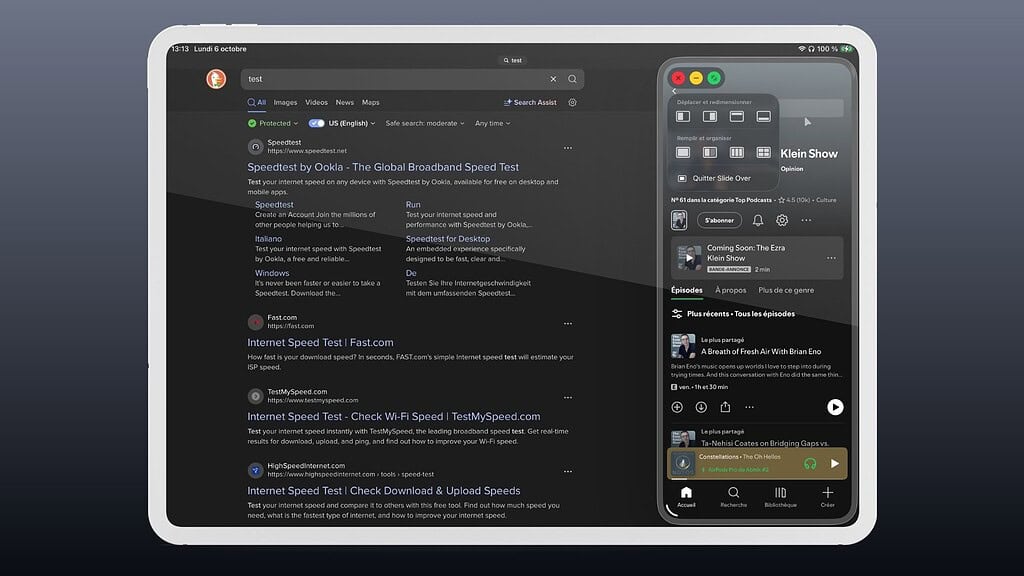Share the Brian Eno episode
1024x576 pixels.
725,407
